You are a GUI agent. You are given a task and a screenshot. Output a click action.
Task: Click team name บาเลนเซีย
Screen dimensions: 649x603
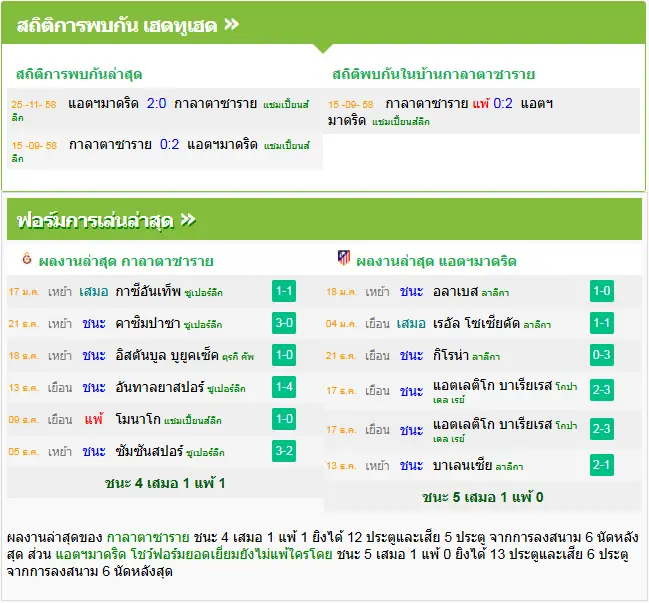point(462,466)
